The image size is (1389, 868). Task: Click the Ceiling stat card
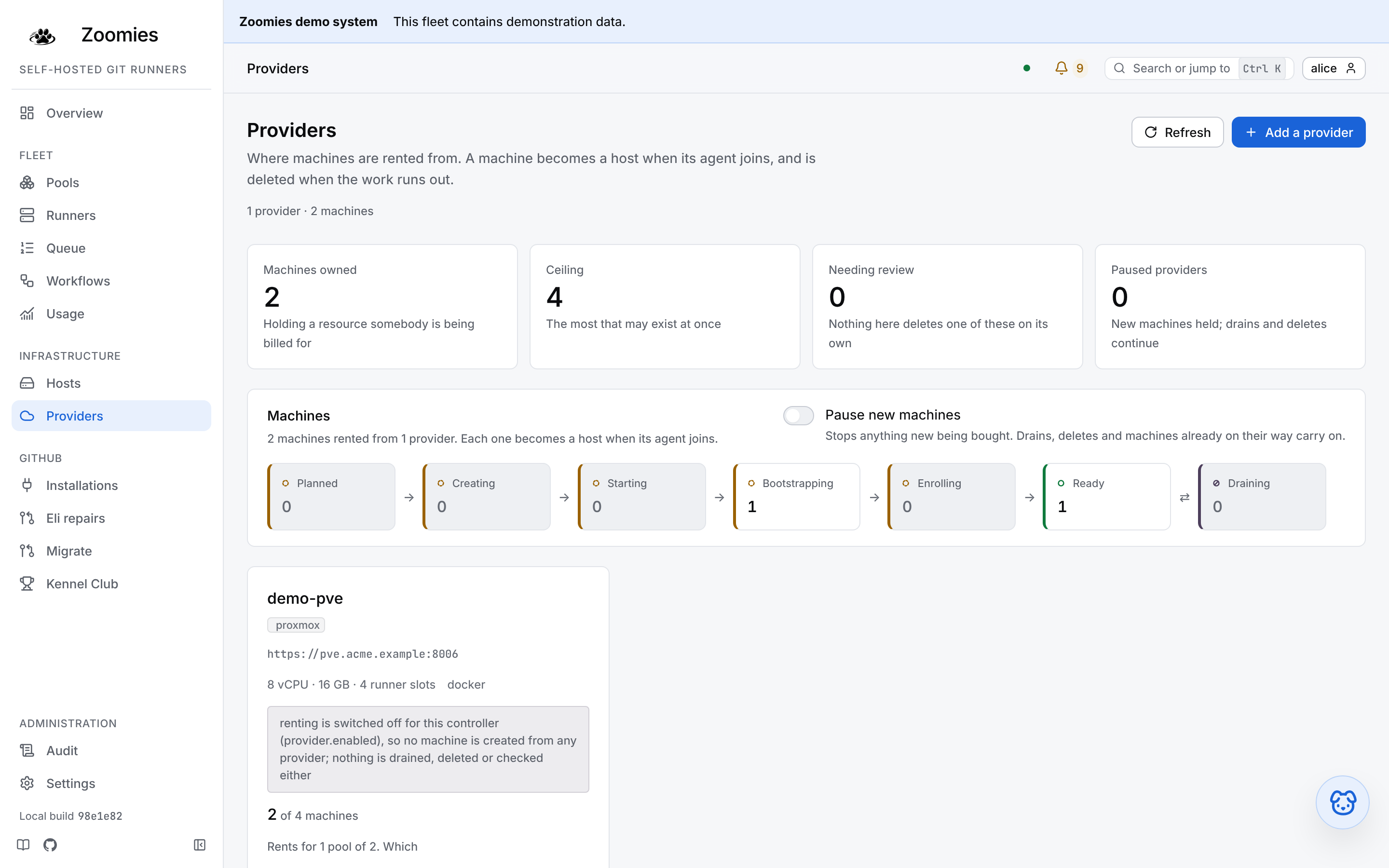point(665,307)
